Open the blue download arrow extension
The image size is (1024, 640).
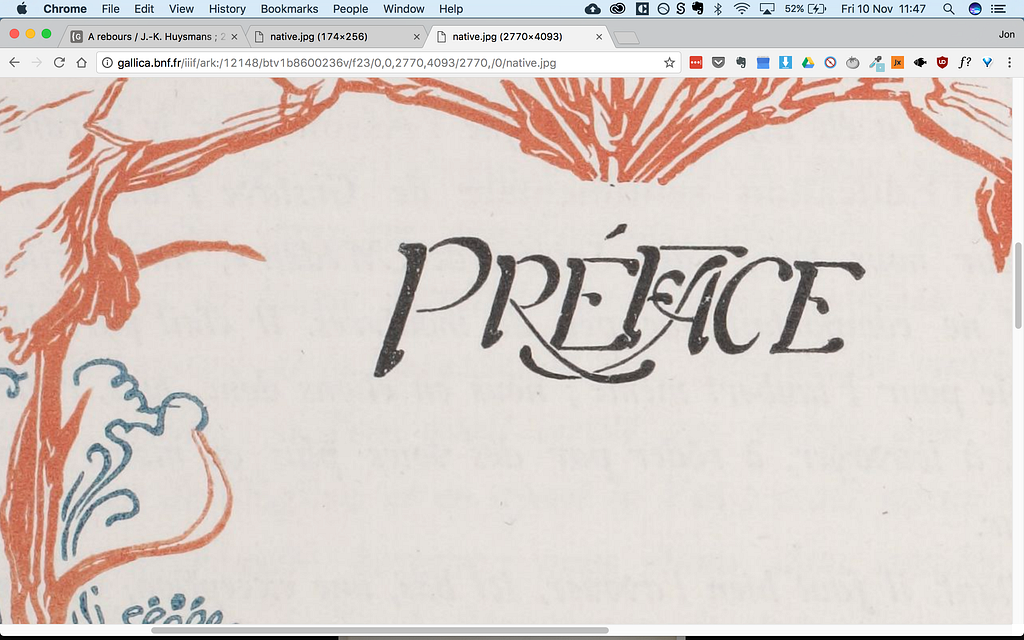coord(786,63)
